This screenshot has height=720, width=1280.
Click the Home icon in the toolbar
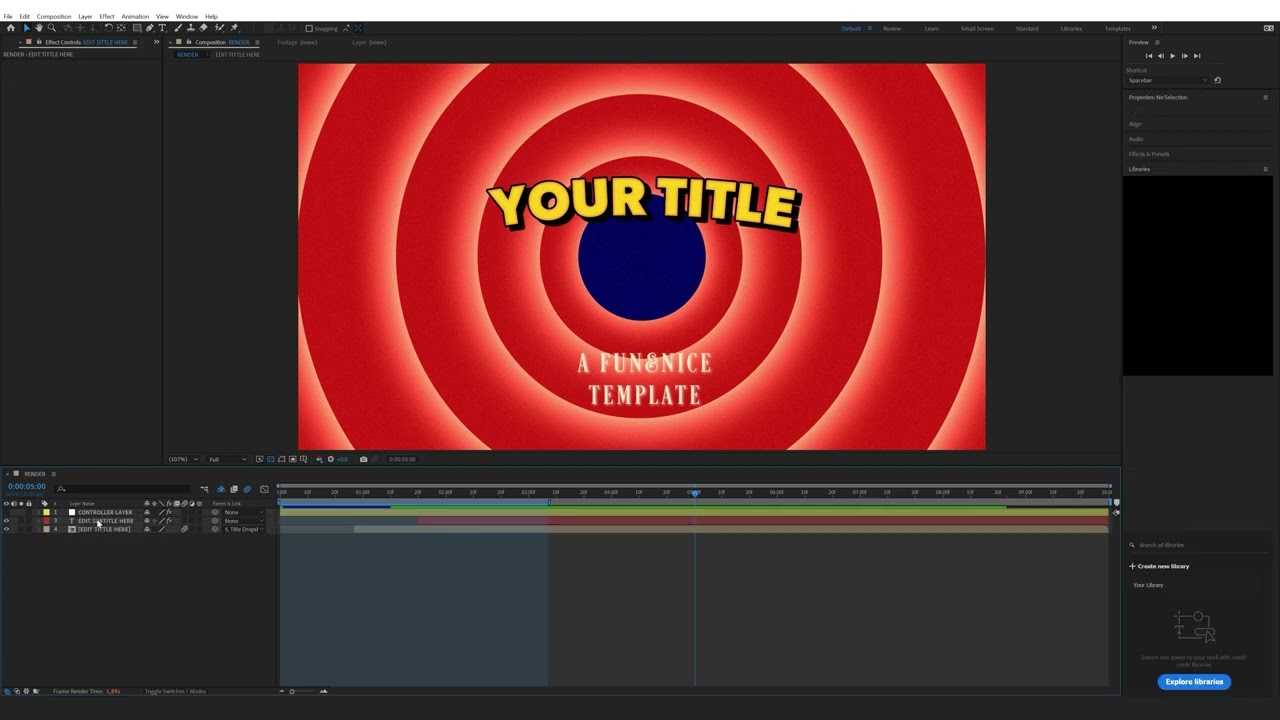pyautogui.click(x=11, y=28)
